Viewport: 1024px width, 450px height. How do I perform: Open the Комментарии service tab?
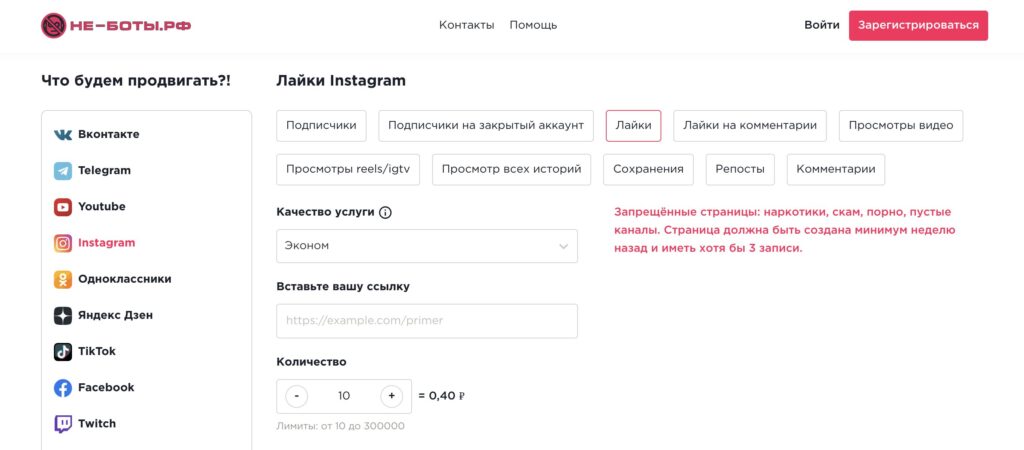(x=835, y=169)
